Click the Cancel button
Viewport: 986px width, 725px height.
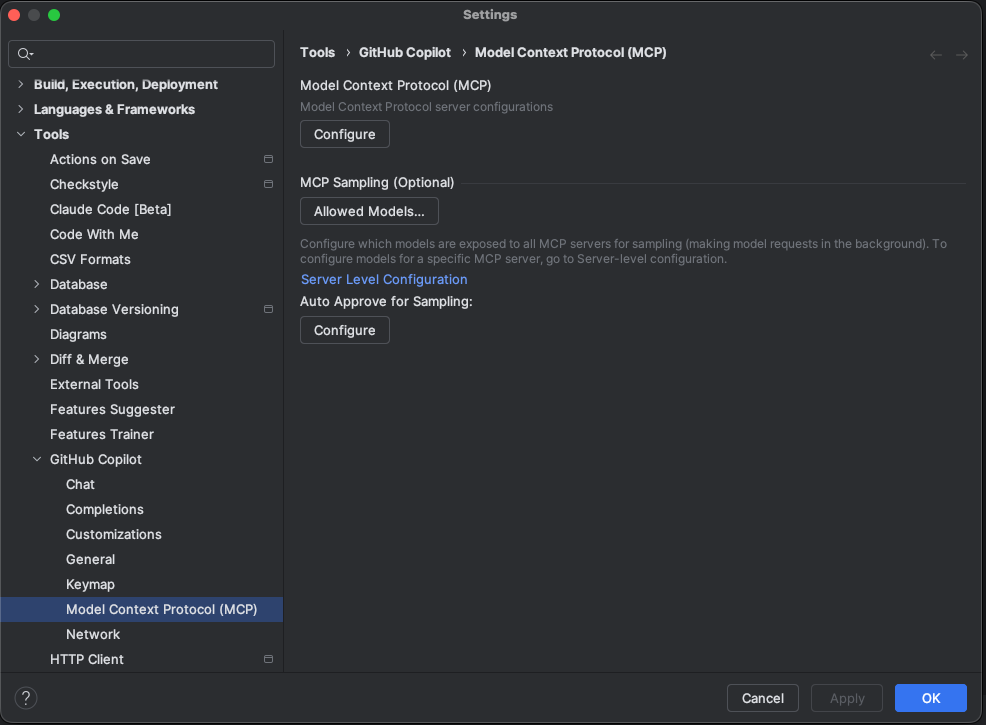coord(763,698)
